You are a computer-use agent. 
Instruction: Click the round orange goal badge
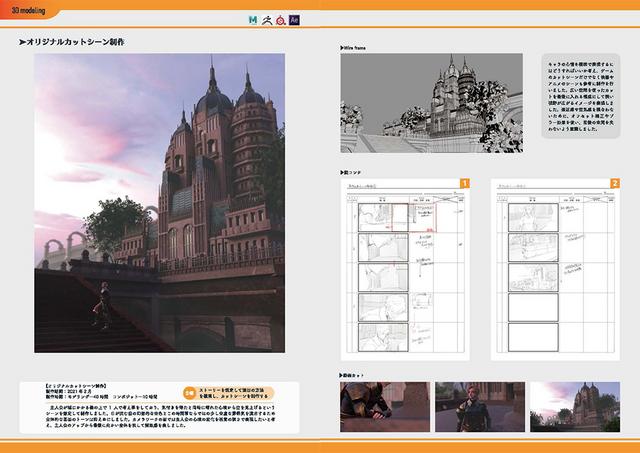click(x=189, y=393)
